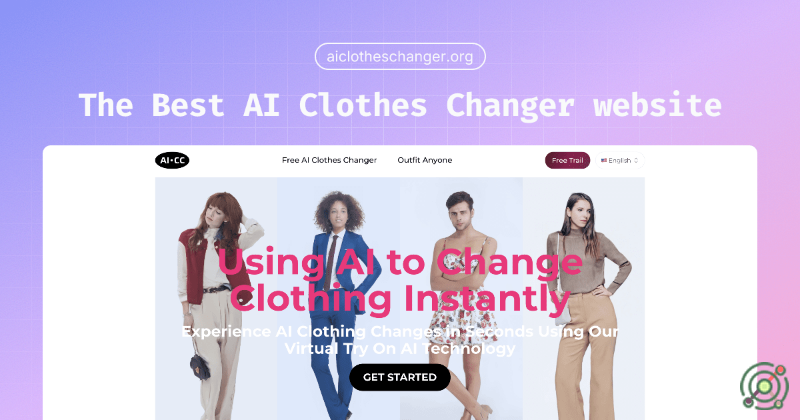This screenshot has height=420, width=800.
Task: Click the black handbag held by redhead
Action: 200,367
